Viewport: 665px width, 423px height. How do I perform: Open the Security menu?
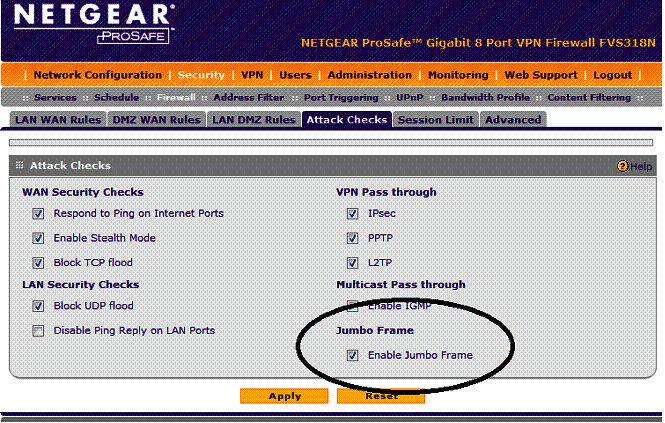[x=201, y=75]
